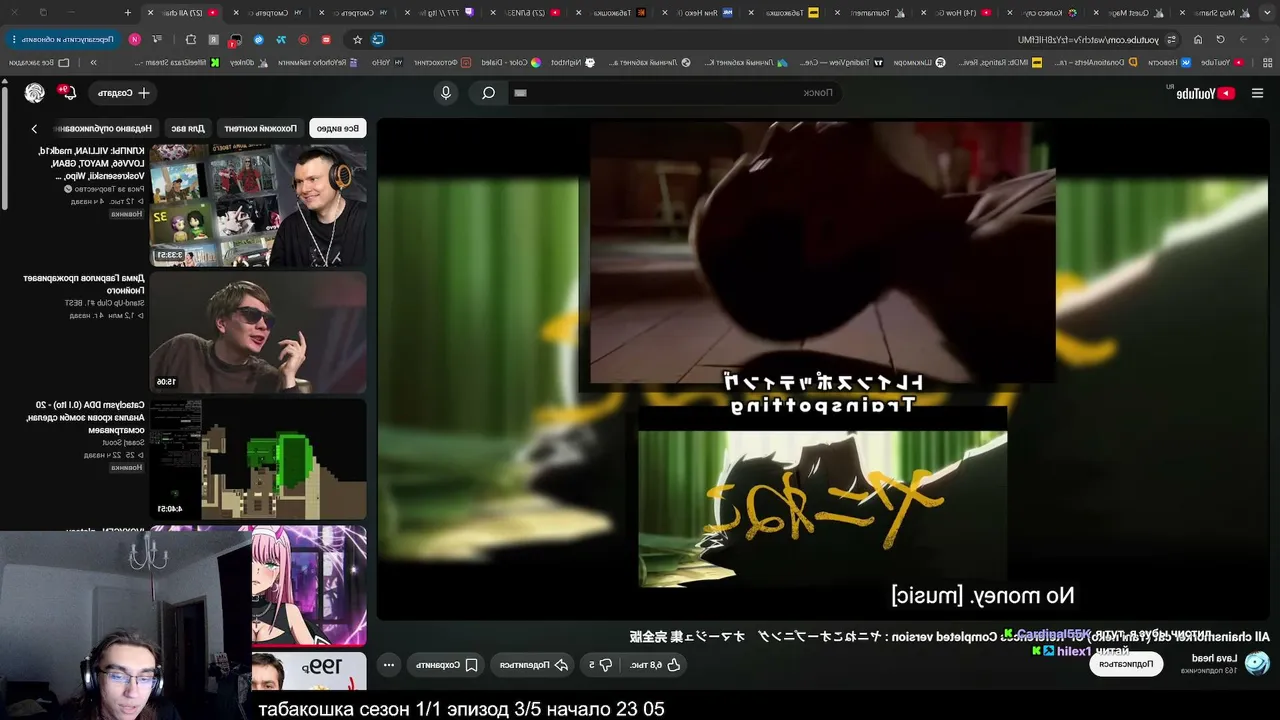Click the youtube.com address bar URL
This screenshot has width=1280, height=720.
1088,40
